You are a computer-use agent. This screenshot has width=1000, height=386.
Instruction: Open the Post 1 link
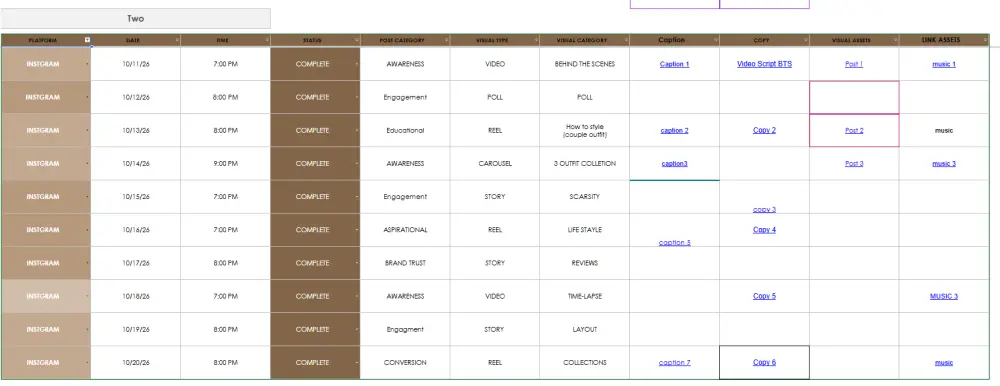click(854, 64)
